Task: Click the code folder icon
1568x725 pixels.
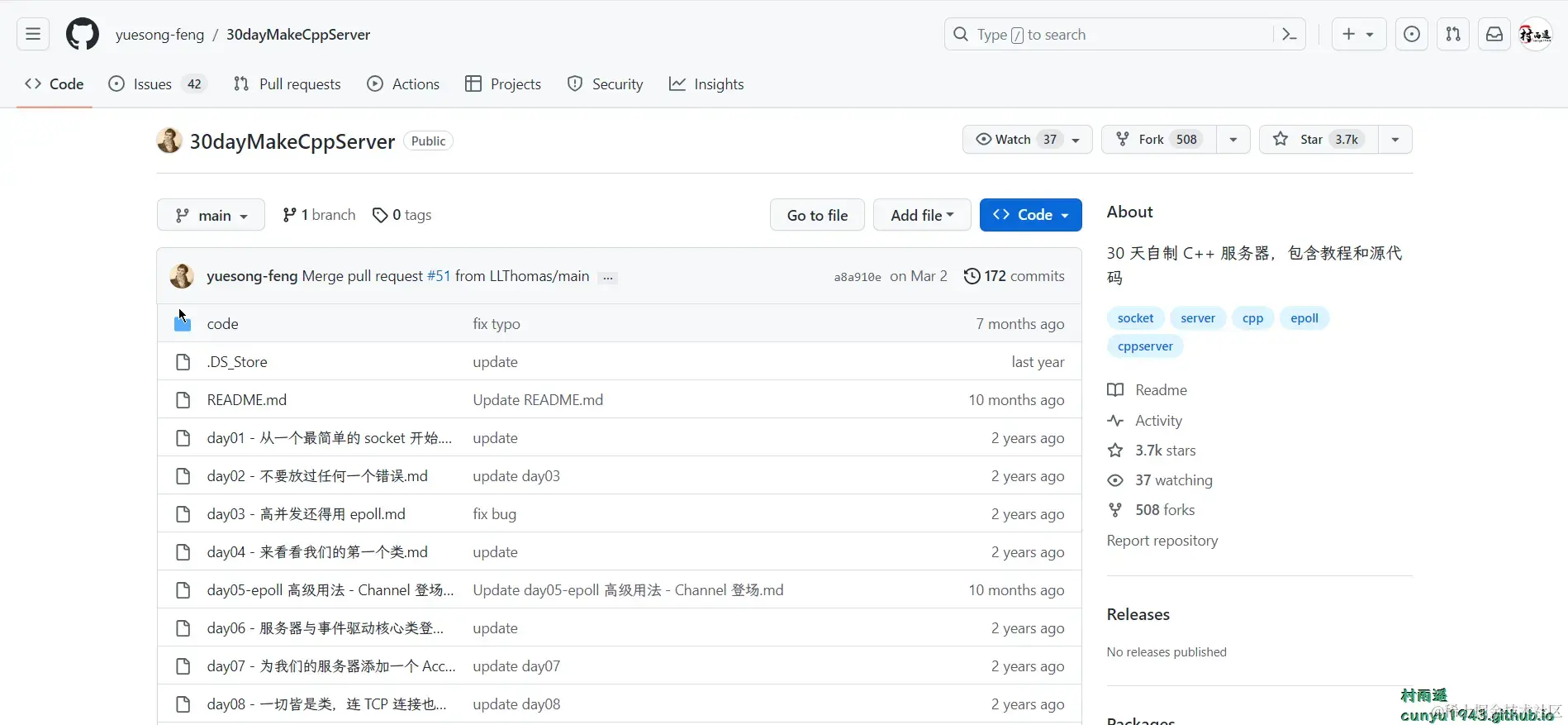Action: click(x=183, y=323)
